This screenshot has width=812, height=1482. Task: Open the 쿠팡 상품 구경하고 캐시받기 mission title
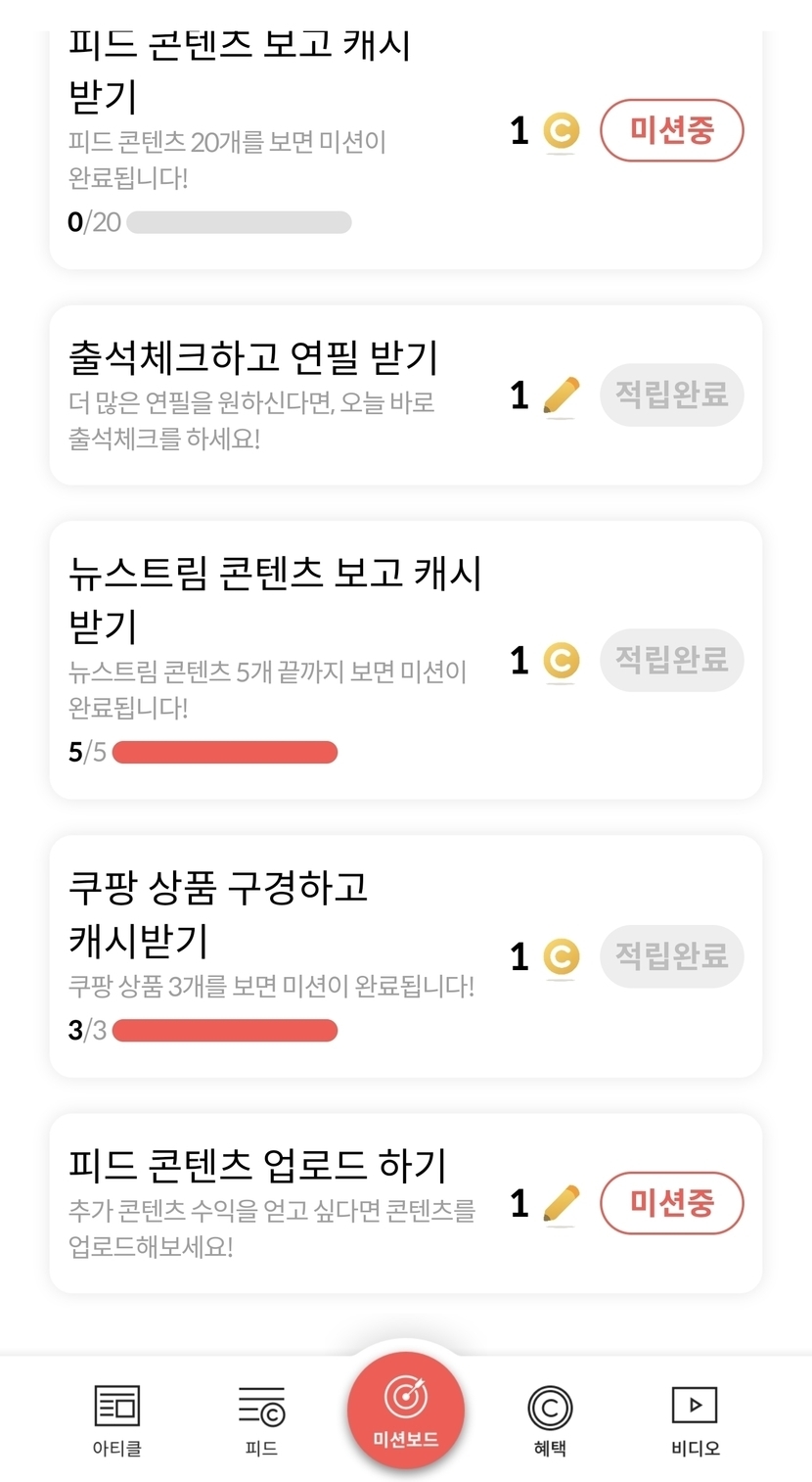[x=218, y=913]
